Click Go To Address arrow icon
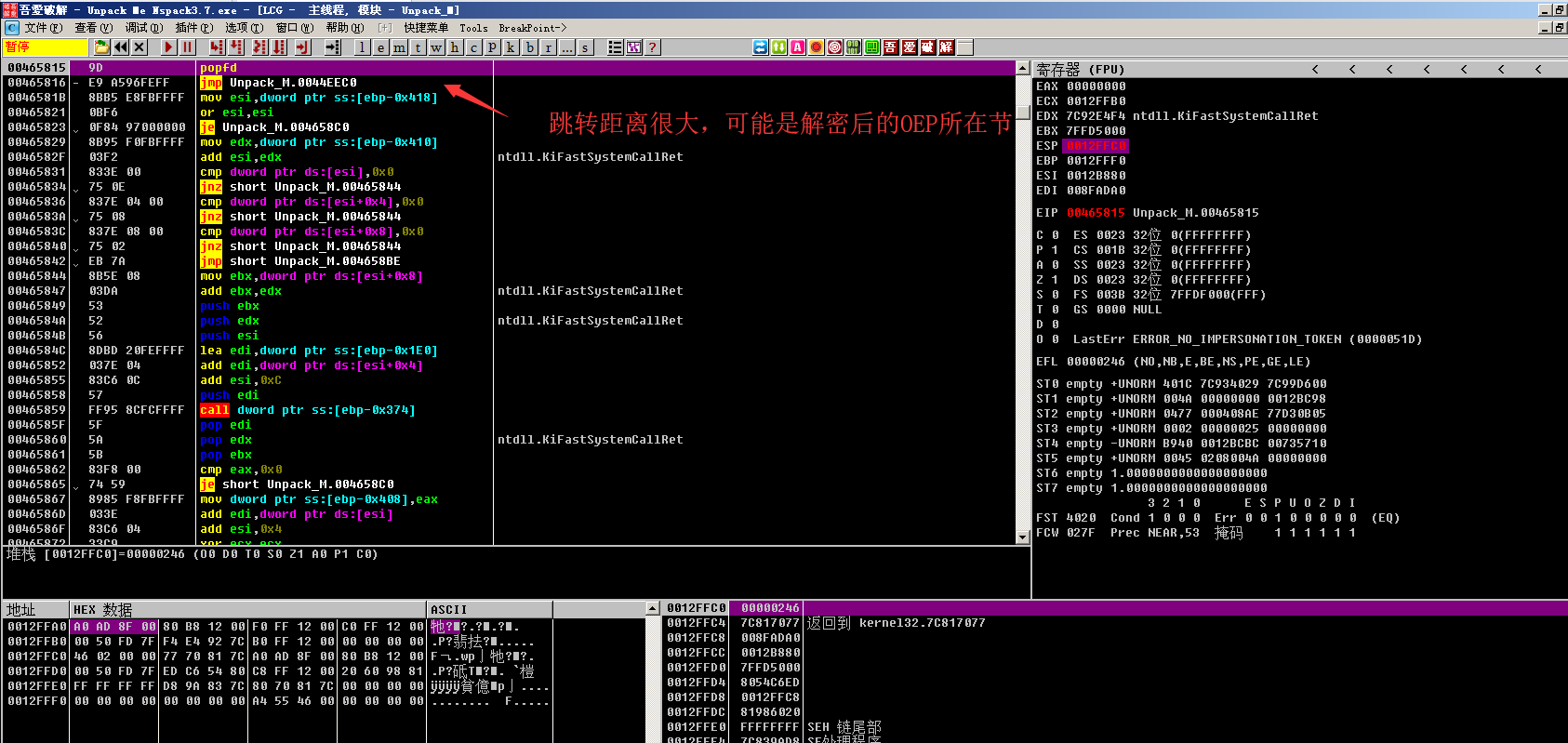 [332, 46]
